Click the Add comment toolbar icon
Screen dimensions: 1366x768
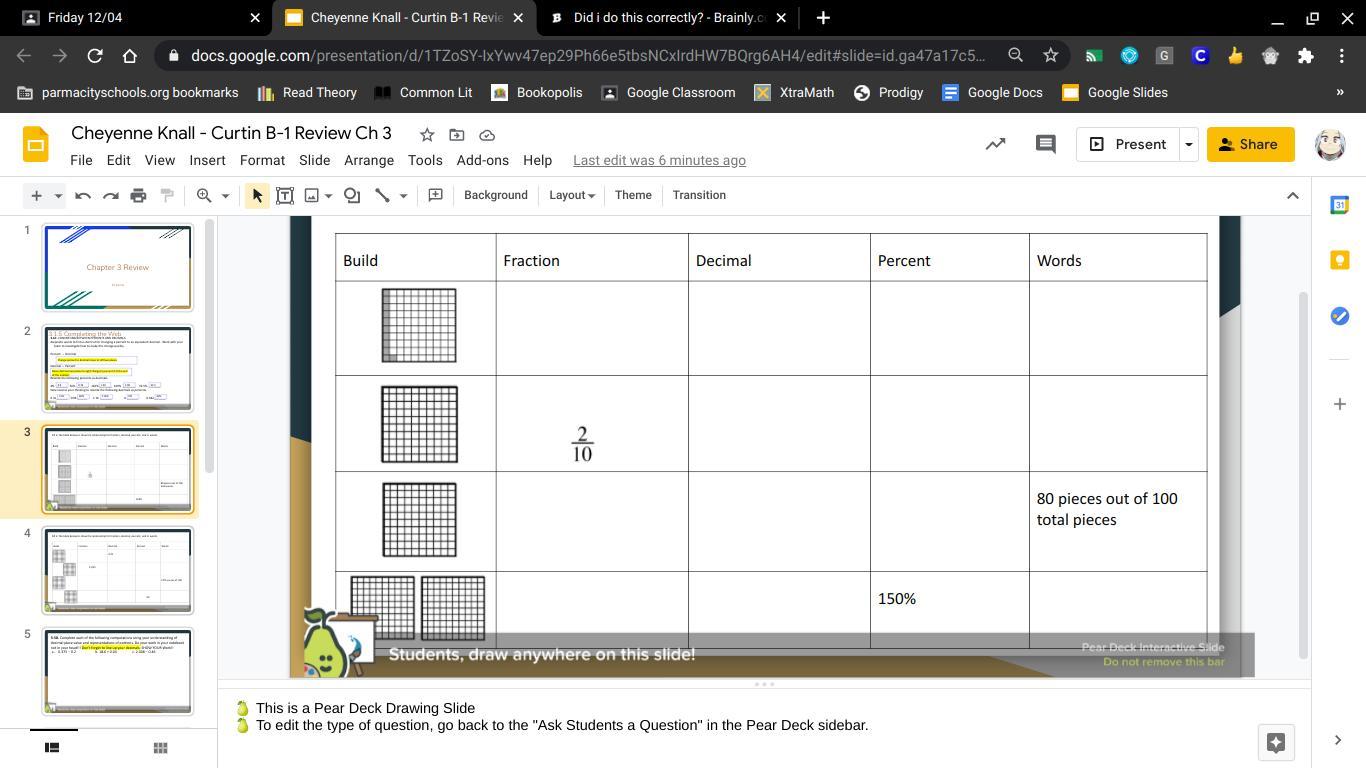435,195
